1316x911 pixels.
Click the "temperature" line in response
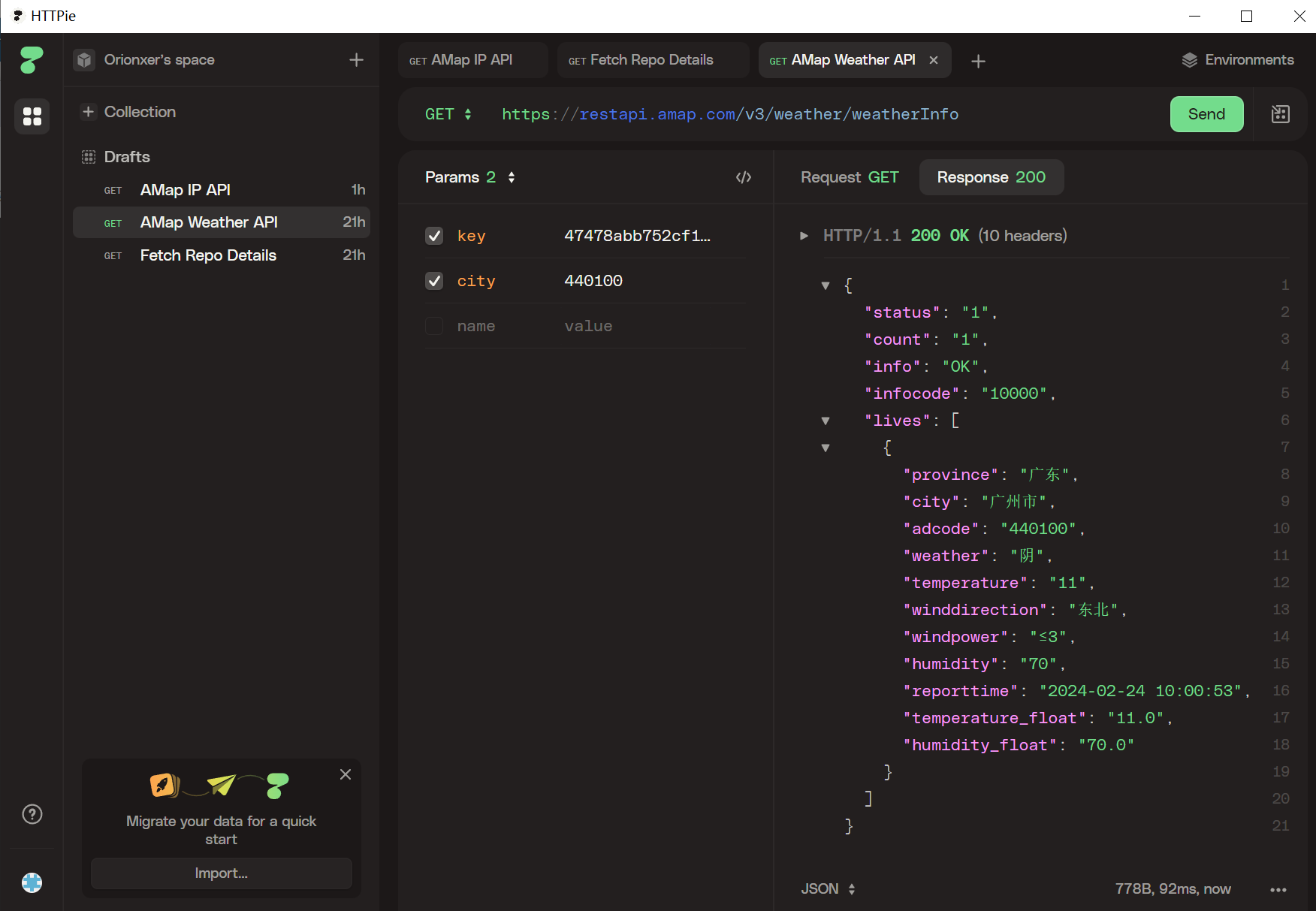click(999, 583)
